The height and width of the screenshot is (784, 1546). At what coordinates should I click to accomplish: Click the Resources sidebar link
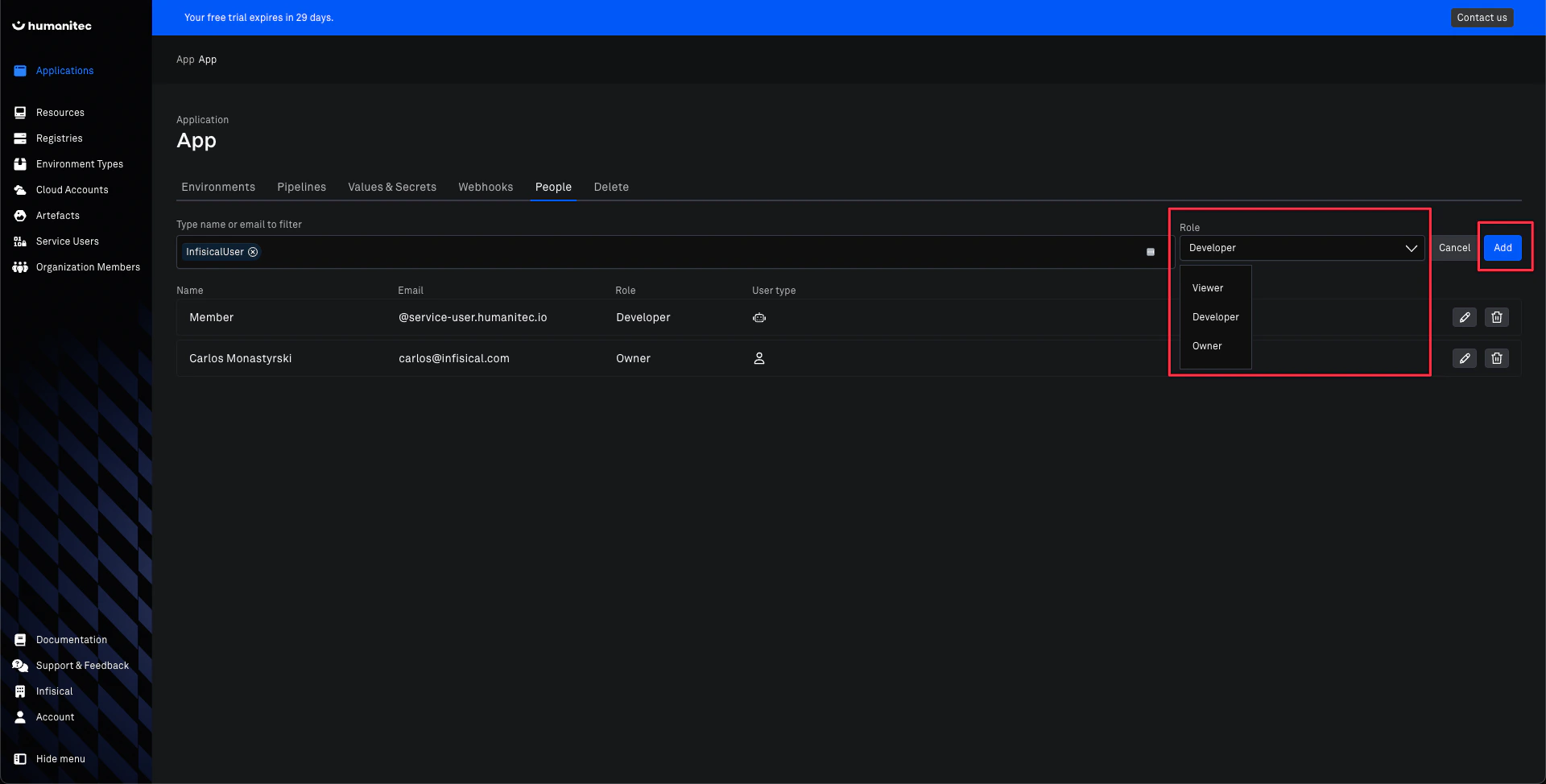click(x=60, y=113)
